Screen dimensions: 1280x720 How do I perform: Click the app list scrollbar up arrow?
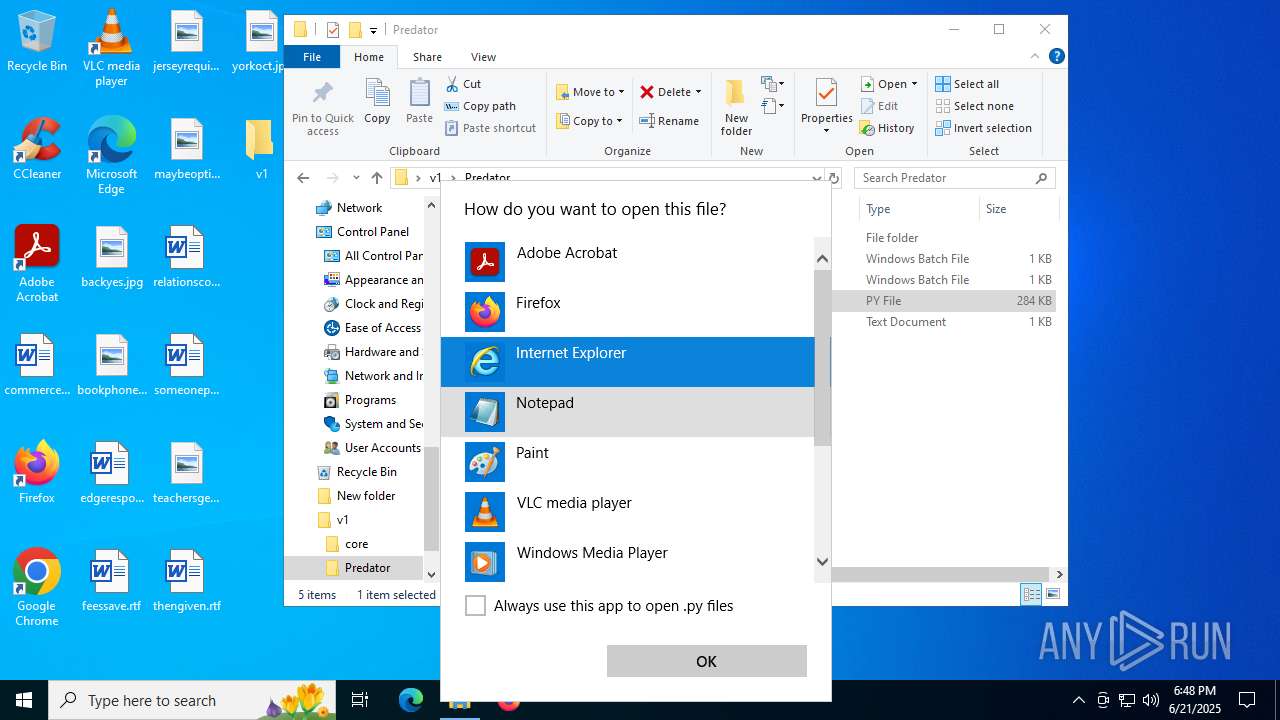tap(823, 259)
